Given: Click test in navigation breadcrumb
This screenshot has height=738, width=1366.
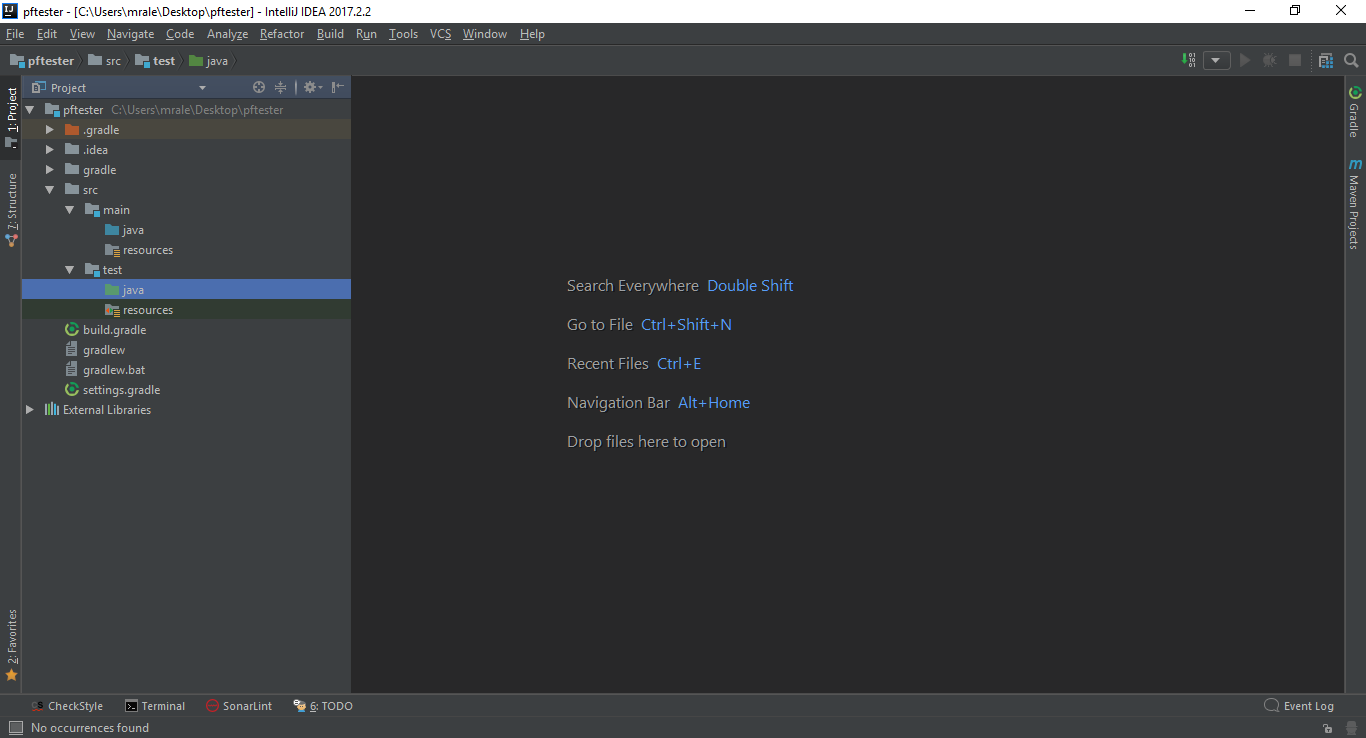Looking at the screenshot, I should 155,61.
